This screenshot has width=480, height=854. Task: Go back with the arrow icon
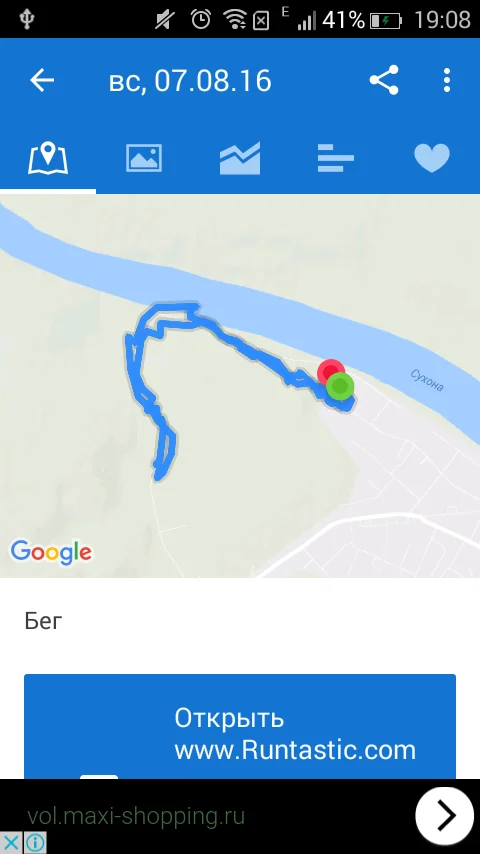click(x=42, y=81)
